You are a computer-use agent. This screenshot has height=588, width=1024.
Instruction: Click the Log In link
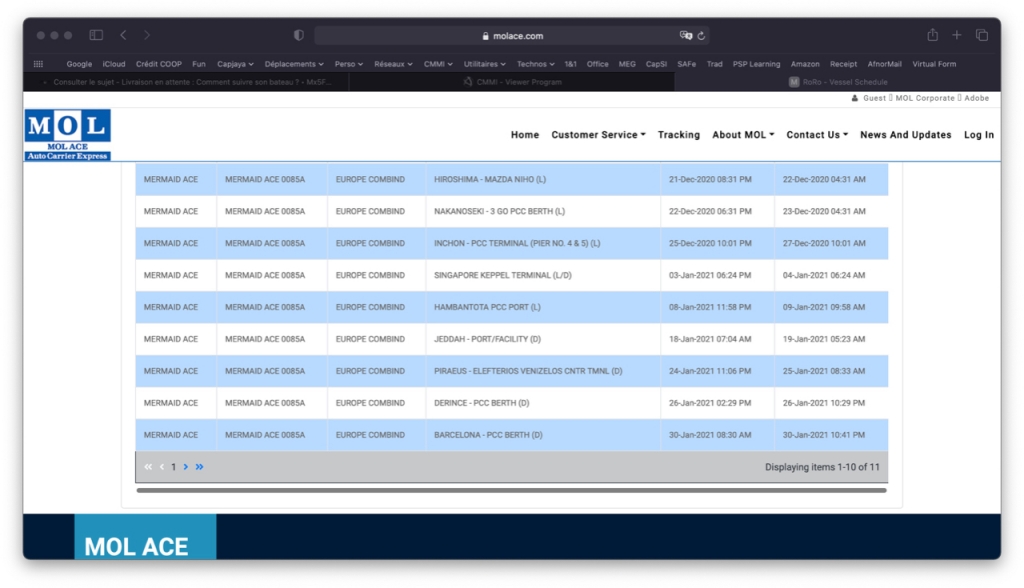click(979, 135)
